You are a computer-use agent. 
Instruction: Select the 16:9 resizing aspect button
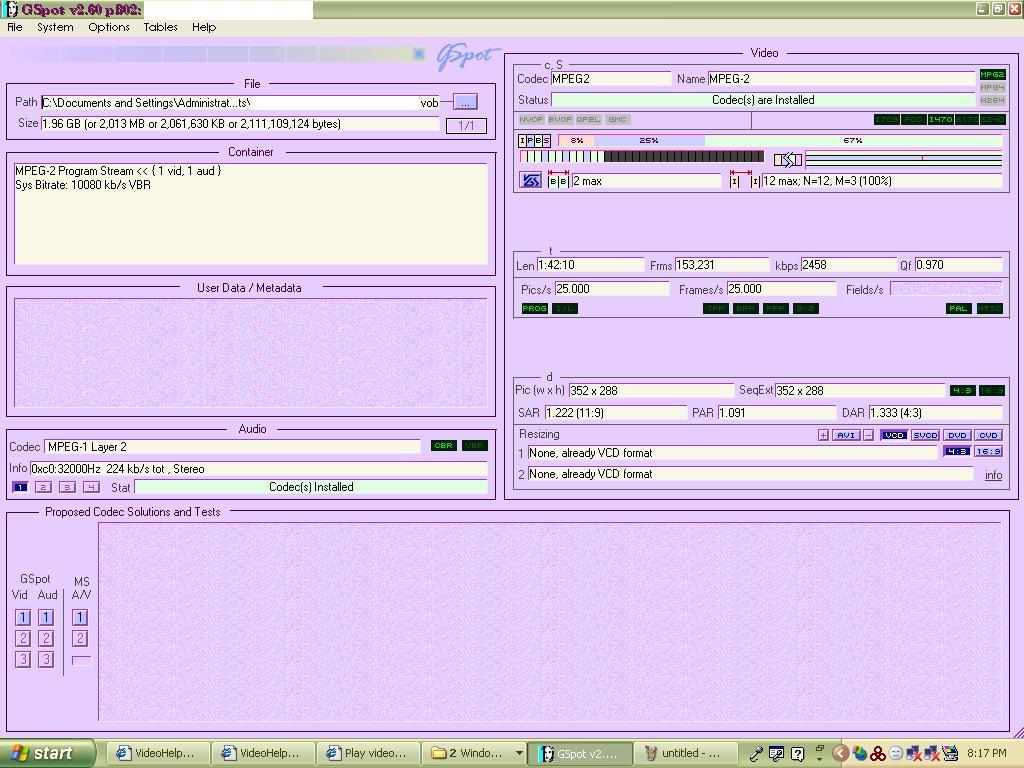pyautogui.click(x=989, y=451)
